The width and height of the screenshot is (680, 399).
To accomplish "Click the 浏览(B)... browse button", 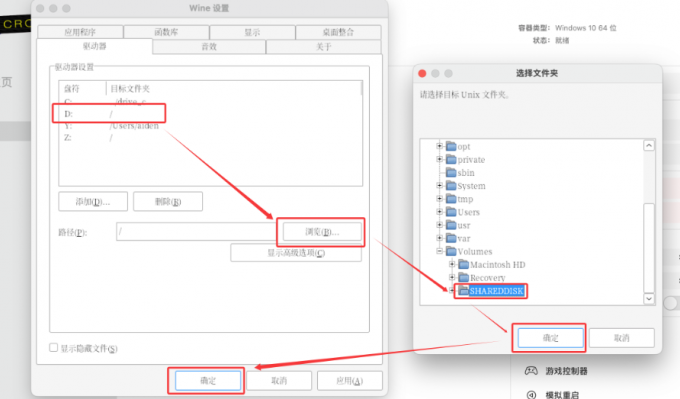I will 322,232.
